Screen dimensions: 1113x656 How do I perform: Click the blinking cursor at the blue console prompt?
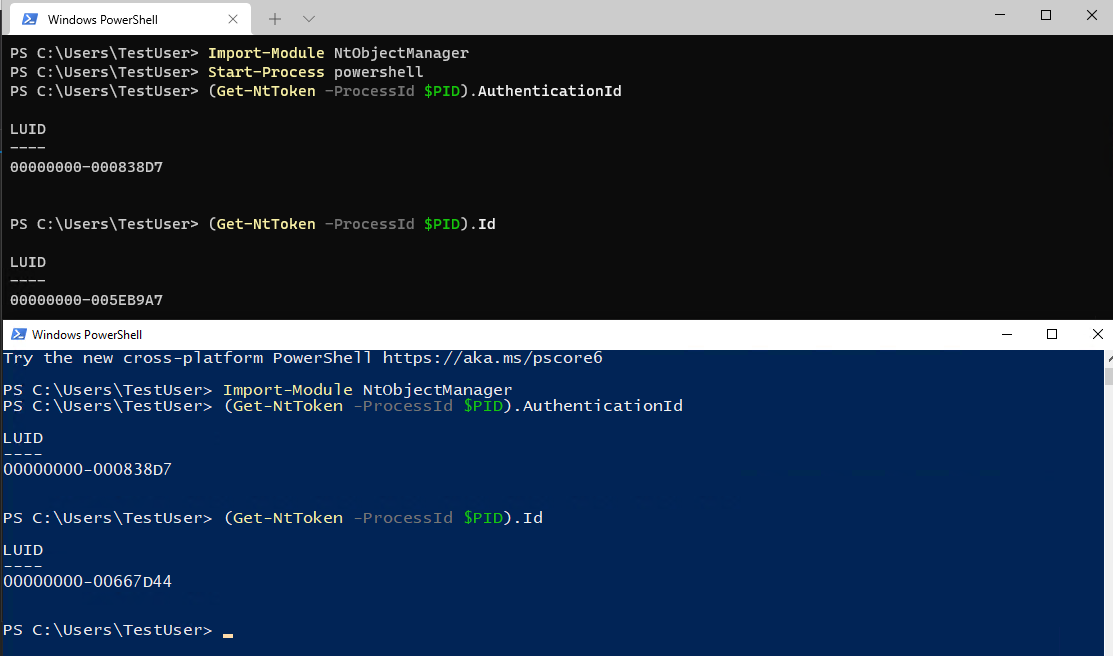228,635
